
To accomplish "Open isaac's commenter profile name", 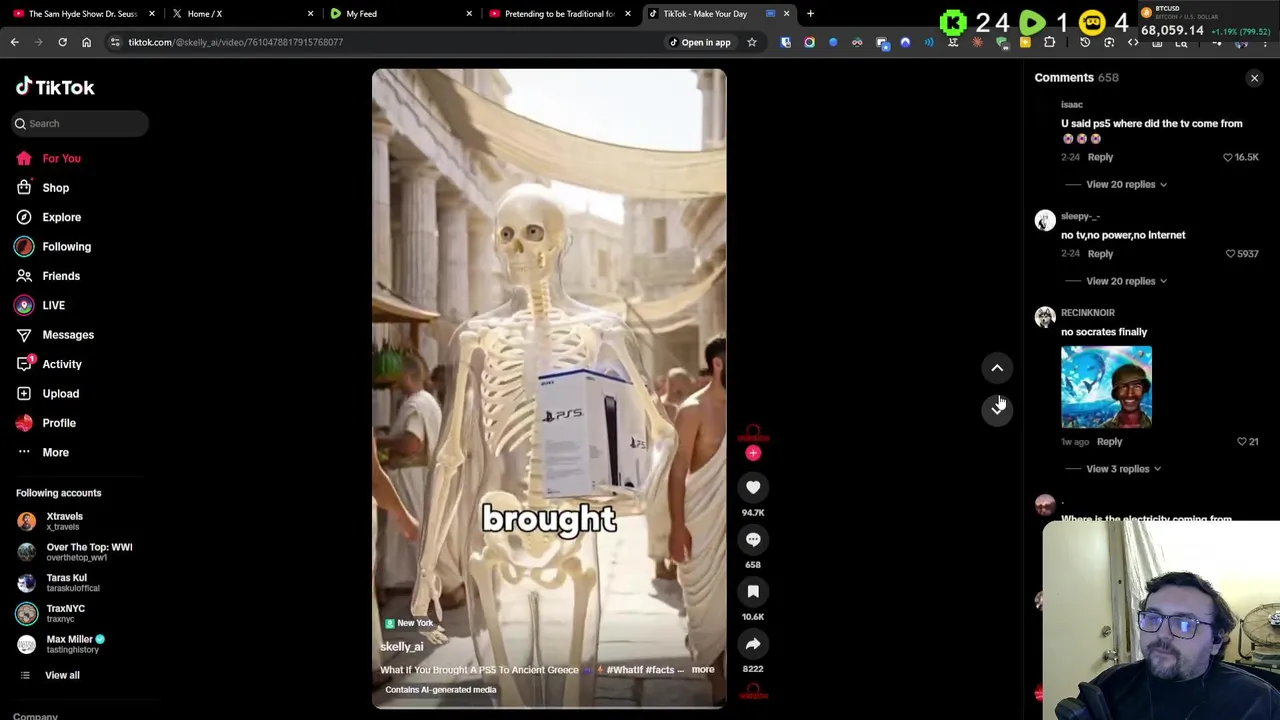I will pos(1072,104).
